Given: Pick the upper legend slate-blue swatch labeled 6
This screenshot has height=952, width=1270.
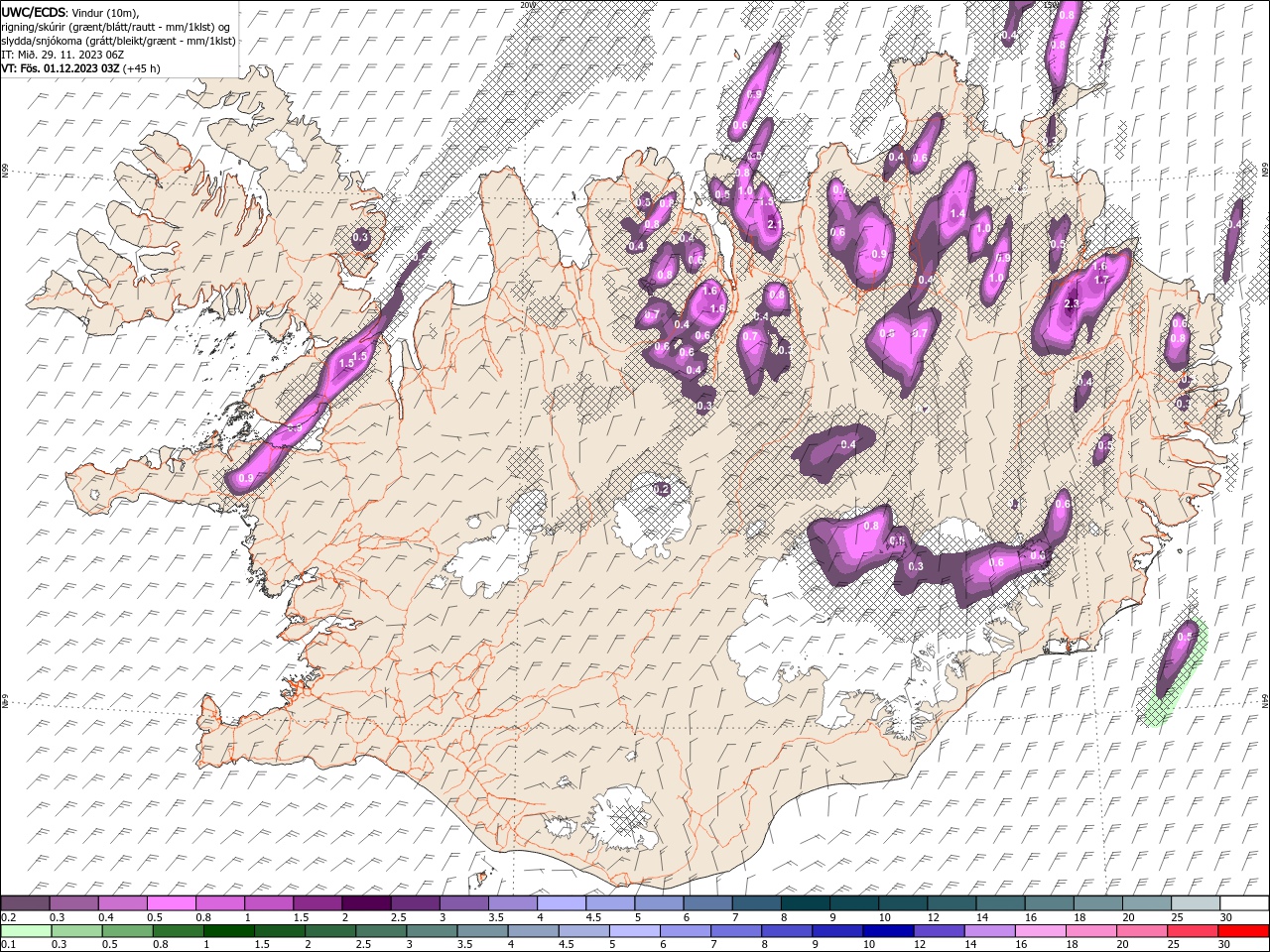Looking at the screenshot, I should click(x=708, y=902).
